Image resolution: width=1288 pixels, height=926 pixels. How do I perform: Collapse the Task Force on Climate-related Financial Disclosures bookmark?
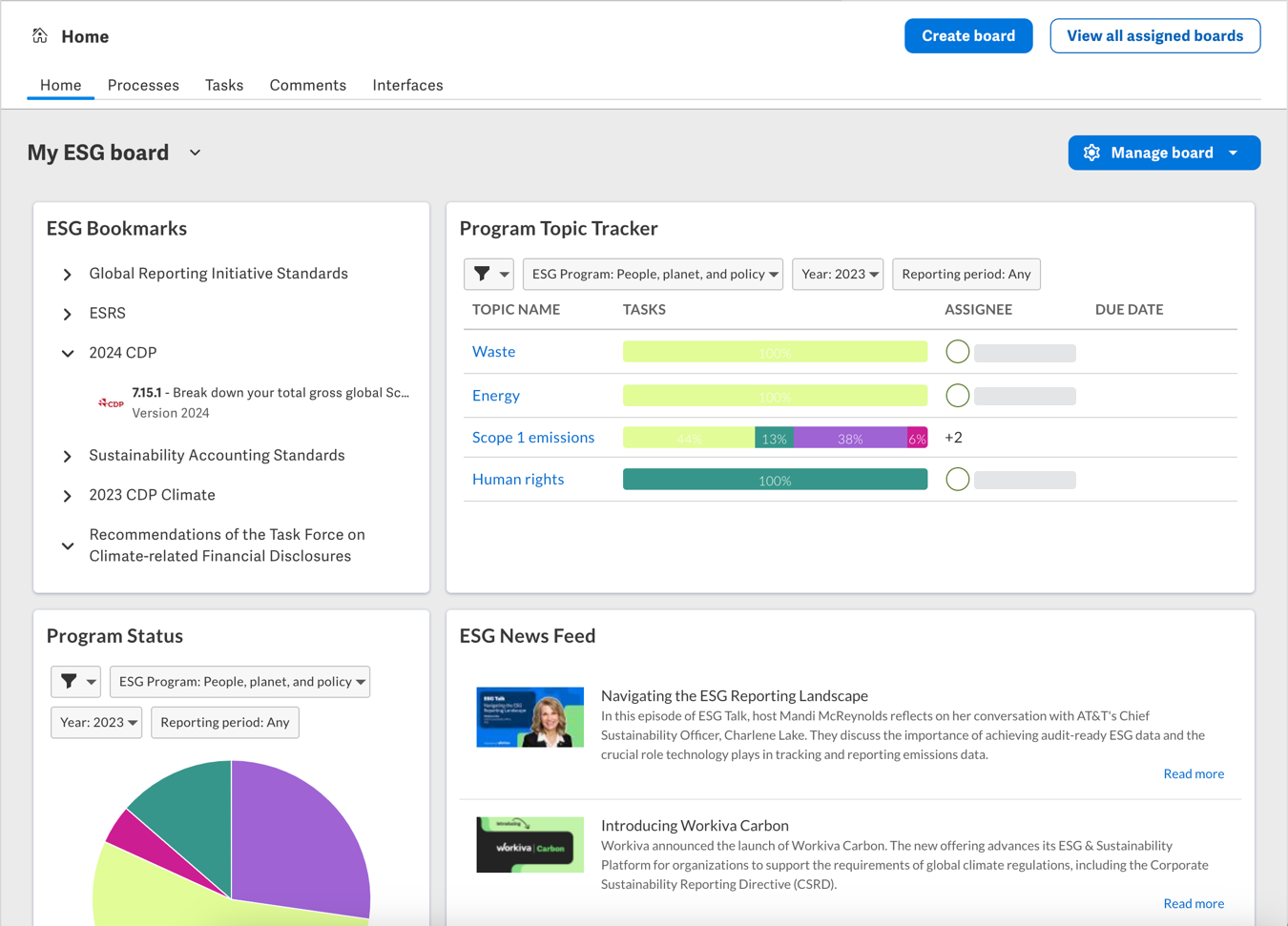click(68, 546)
